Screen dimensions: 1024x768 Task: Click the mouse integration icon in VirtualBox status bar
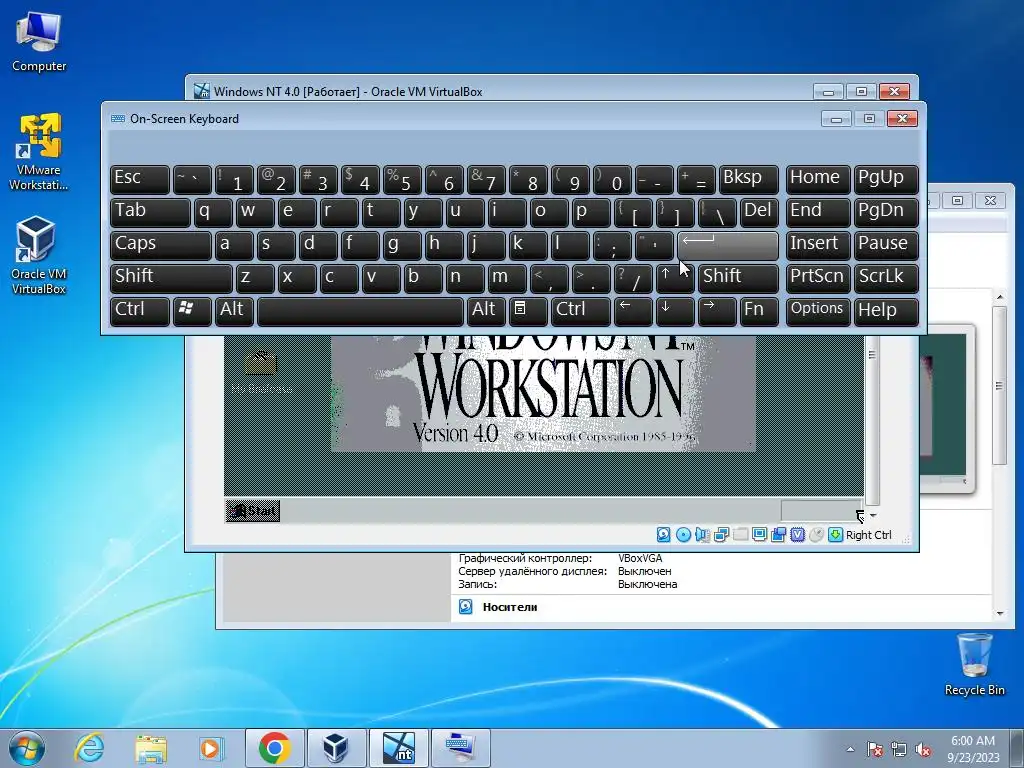click(816, 535)
